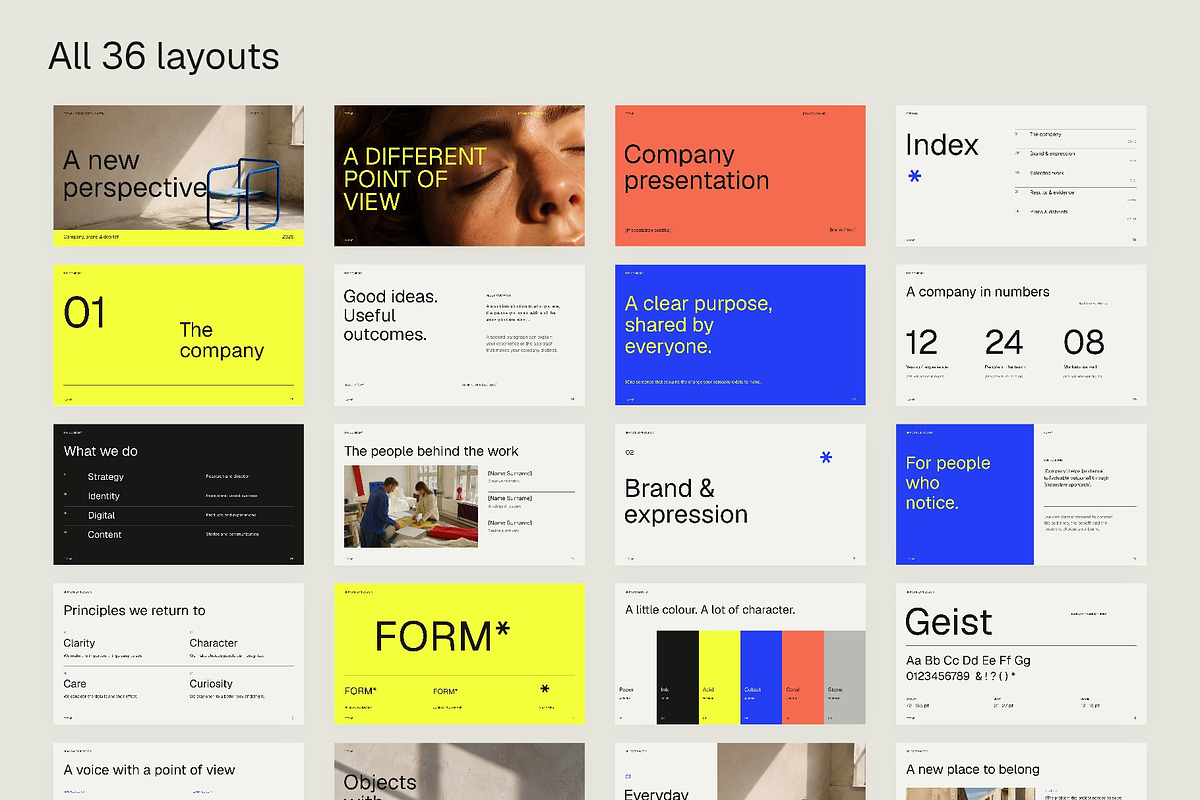Click the 'Care' principle heading

[x=75, y=684]
